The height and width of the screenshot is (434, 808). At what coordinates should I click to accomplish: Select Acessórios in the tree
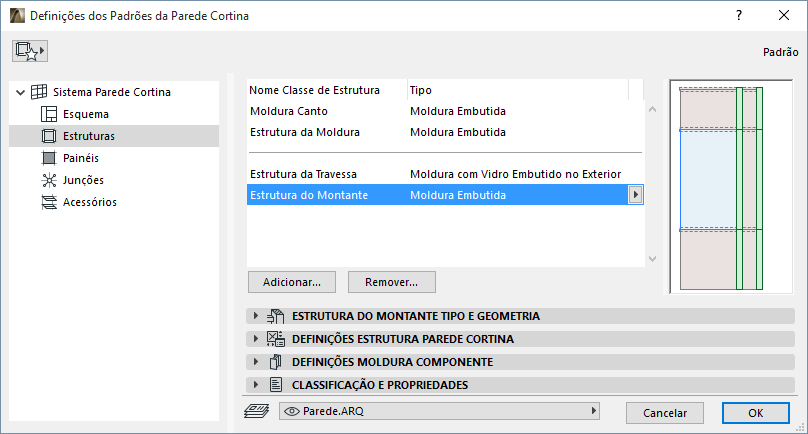pos(90,202)
